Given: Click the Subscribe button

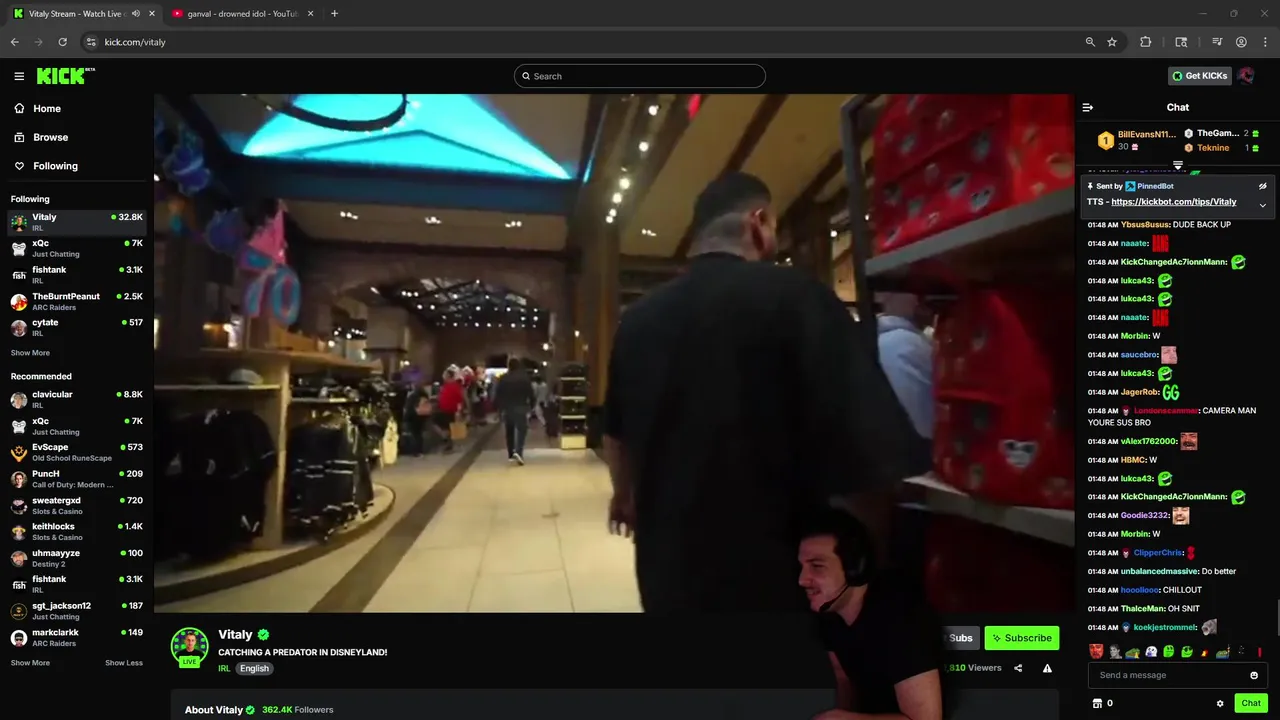Looking at the screenshot, I should click(1021, 638).
